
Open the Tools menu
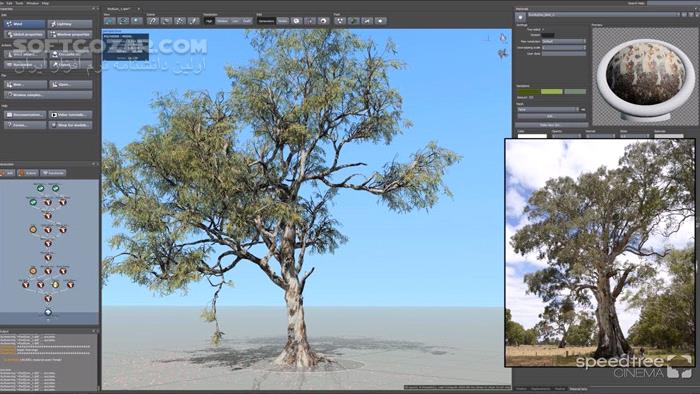pyautogui.click(x=19, y=3)
